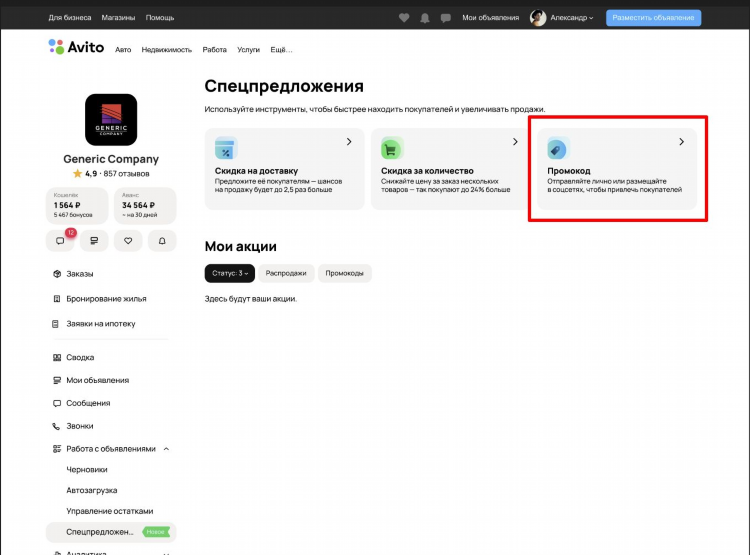Click Generic Company name

tap(111, 159)
